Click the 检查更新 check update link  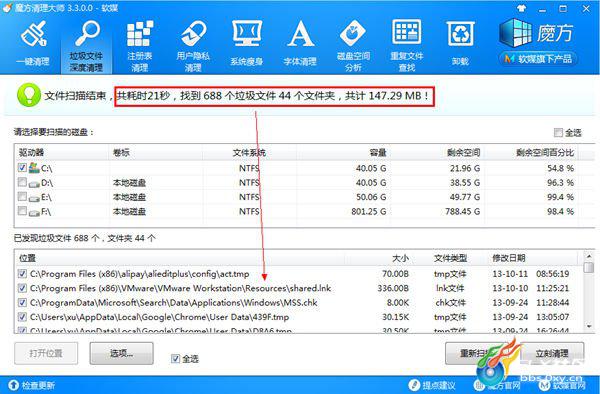(32, 385)
